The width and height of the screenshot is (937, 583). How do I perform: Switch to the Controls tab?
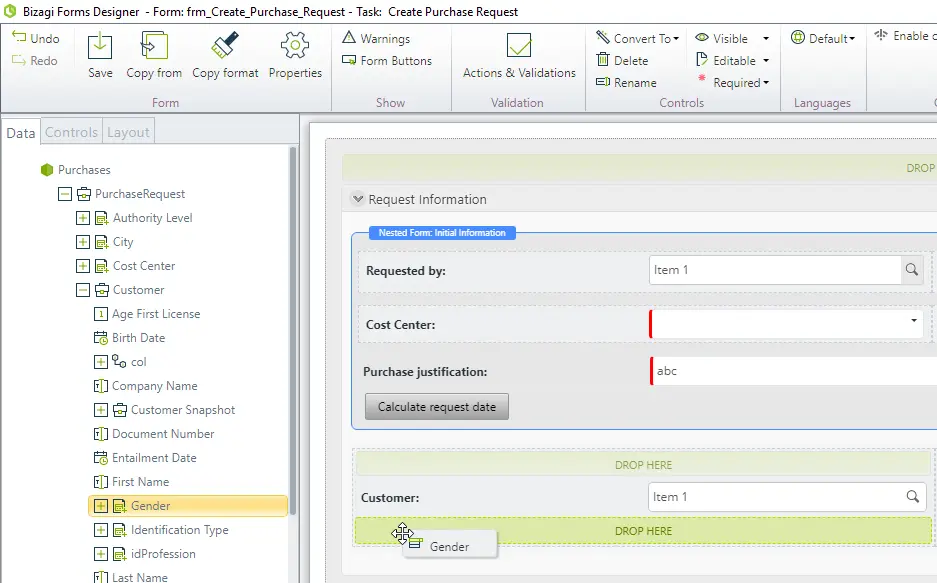(71, 132)
